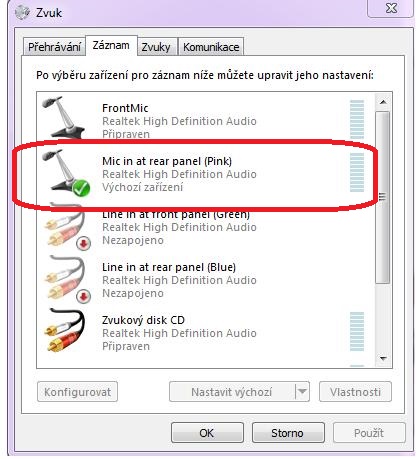Viewport: 420px width, 459px height.
Task: Click the list scrollbar up arrow
Action: (x=383, y=102)
